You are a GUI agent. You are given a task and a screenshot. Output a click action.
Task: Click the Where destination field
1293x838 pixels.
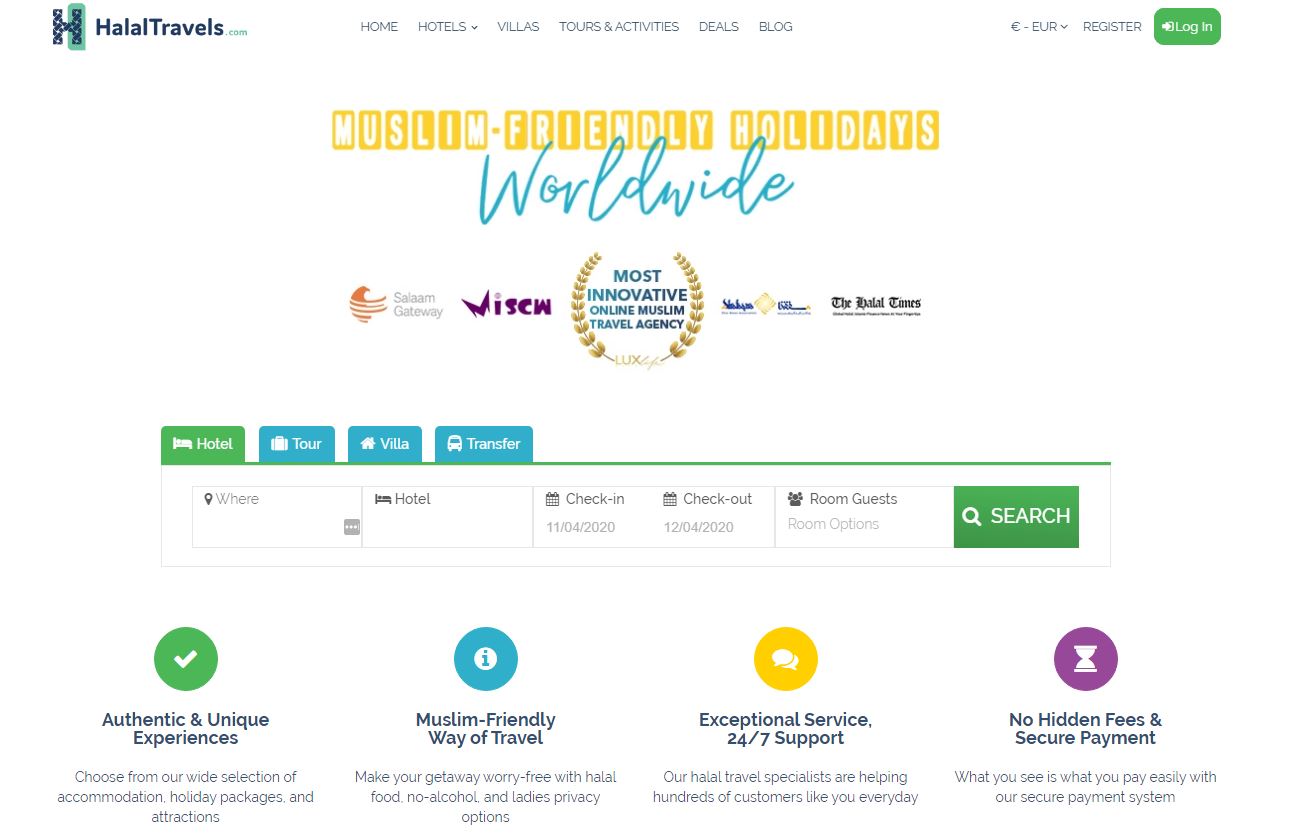click(277, 517)
